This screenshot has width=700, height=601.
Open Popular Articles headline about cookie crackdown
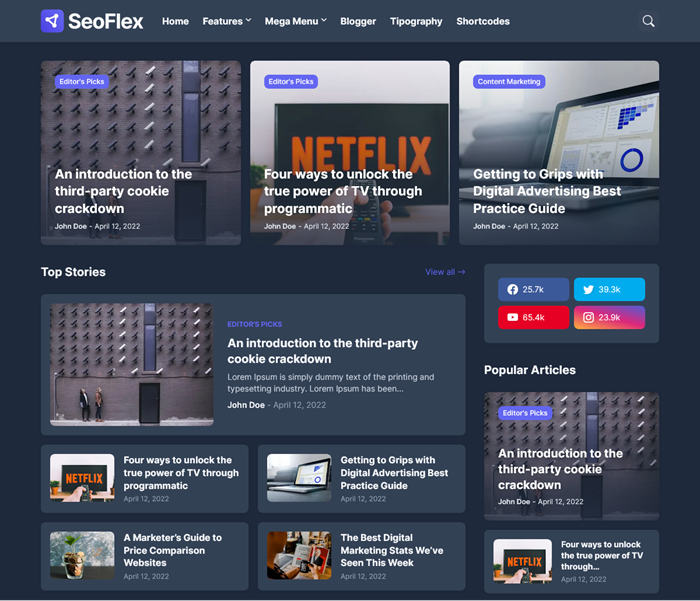(560, 469)
